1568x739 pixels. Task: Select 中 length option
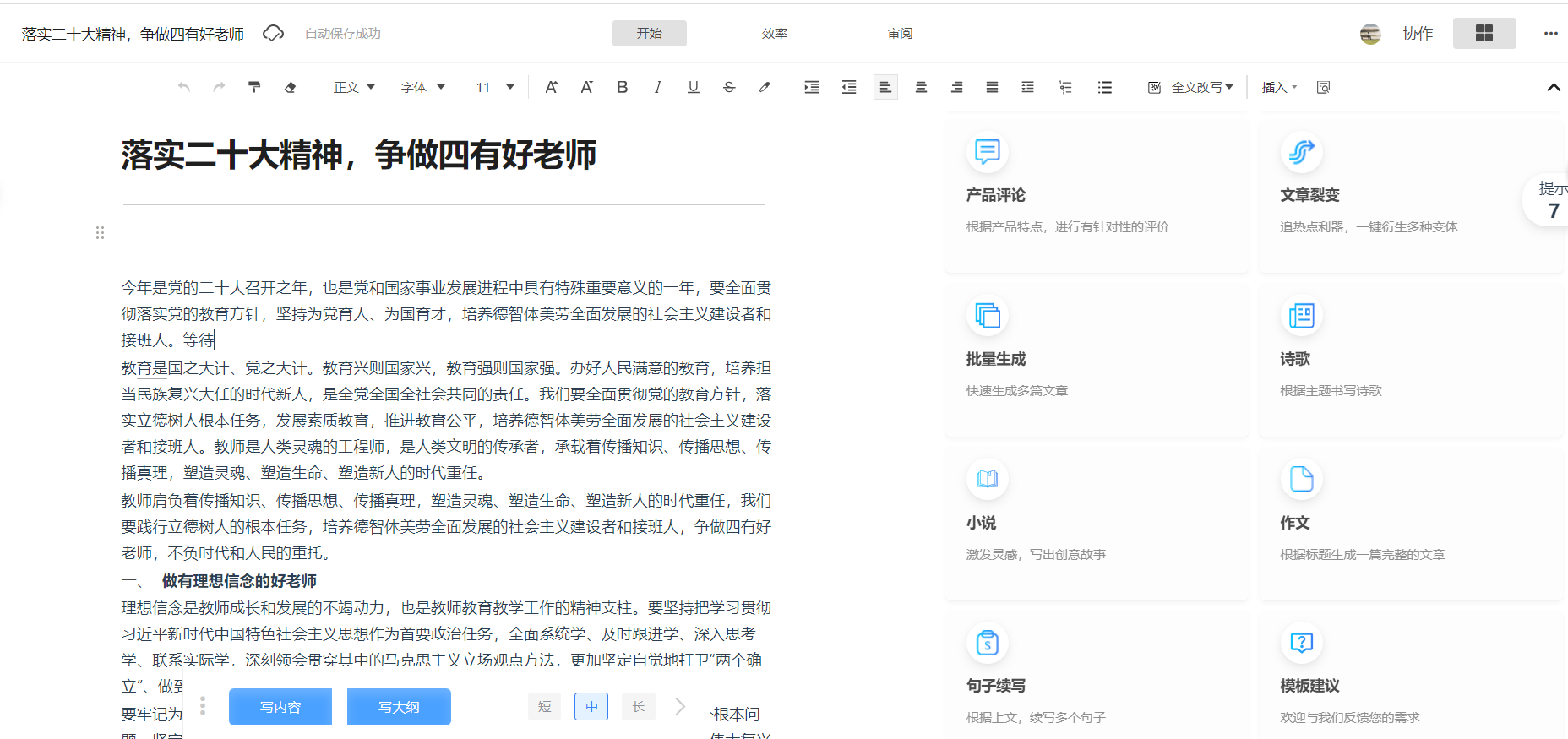[x=591, y=706]
